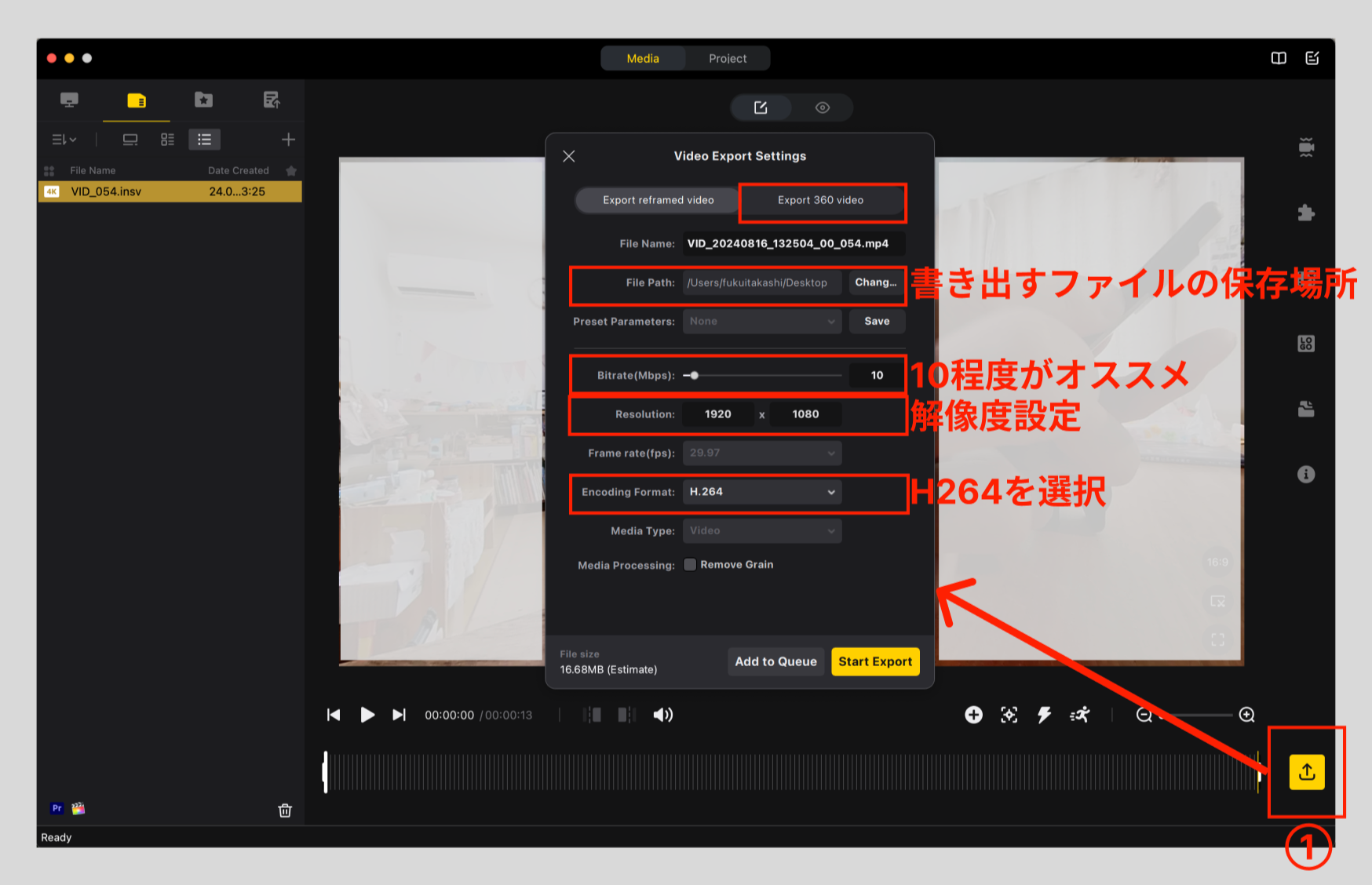This screenshot has height=885, width=1372.
Task: Sort by the File Name column header
Action: click(93, 170)
